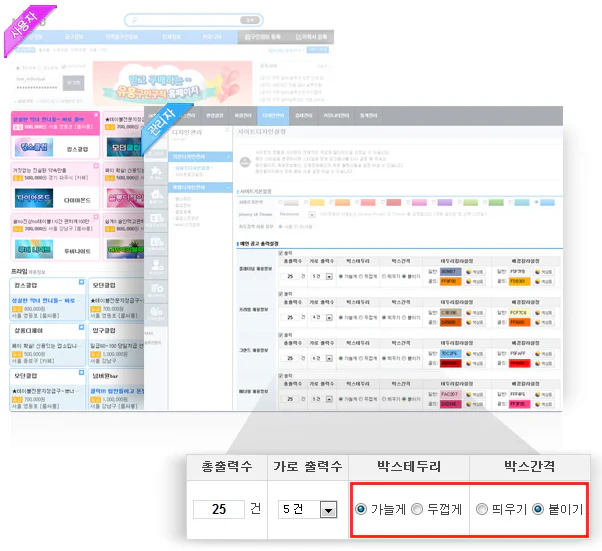Open the 다이아몬드 ad thumbnail

tap(34, 198)
